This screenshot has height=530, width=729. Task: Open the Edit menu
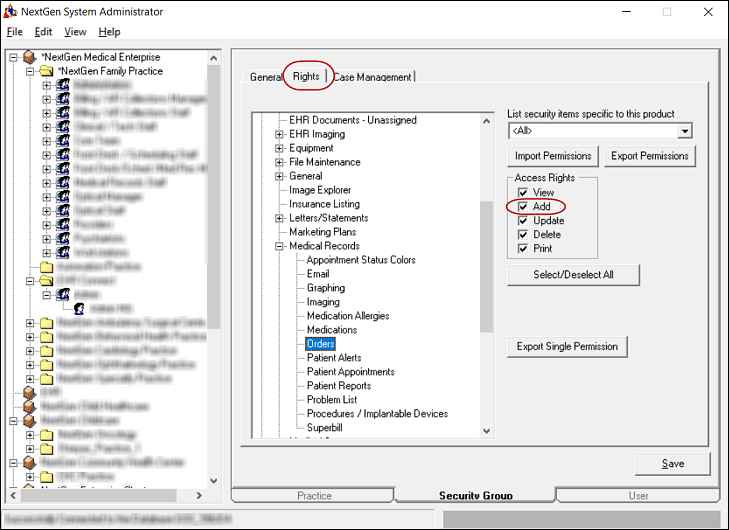click(43, 32)
